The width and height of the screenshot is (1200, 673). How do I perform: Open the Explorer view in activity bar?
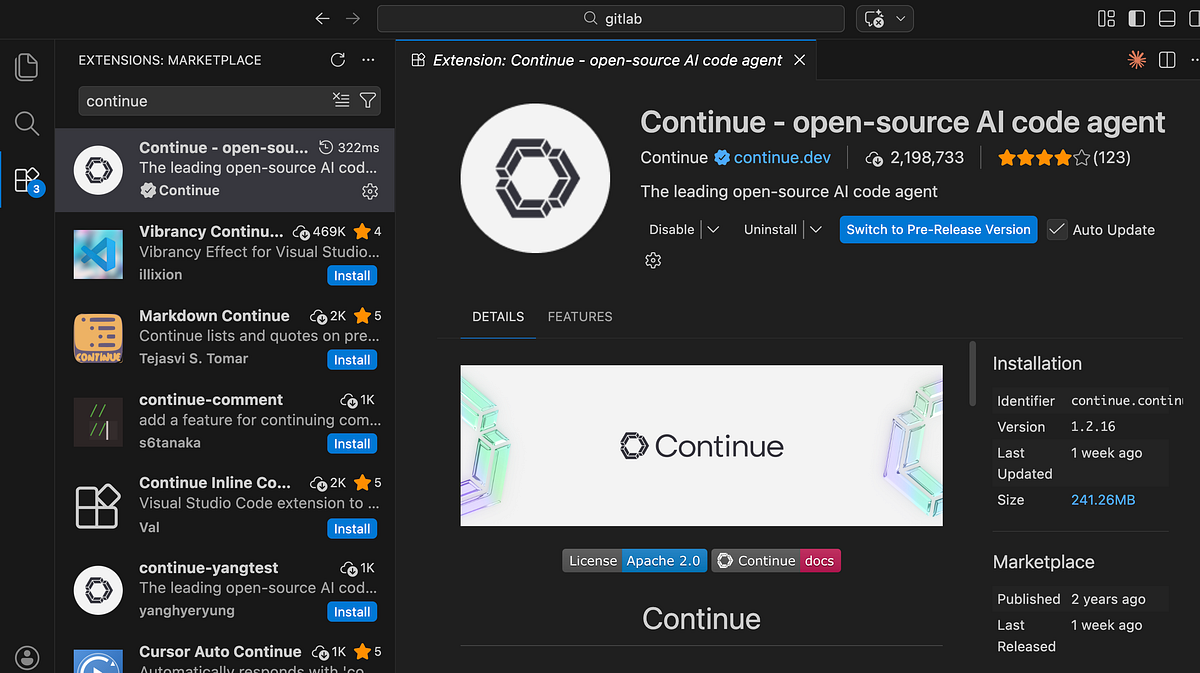(27, 67)
